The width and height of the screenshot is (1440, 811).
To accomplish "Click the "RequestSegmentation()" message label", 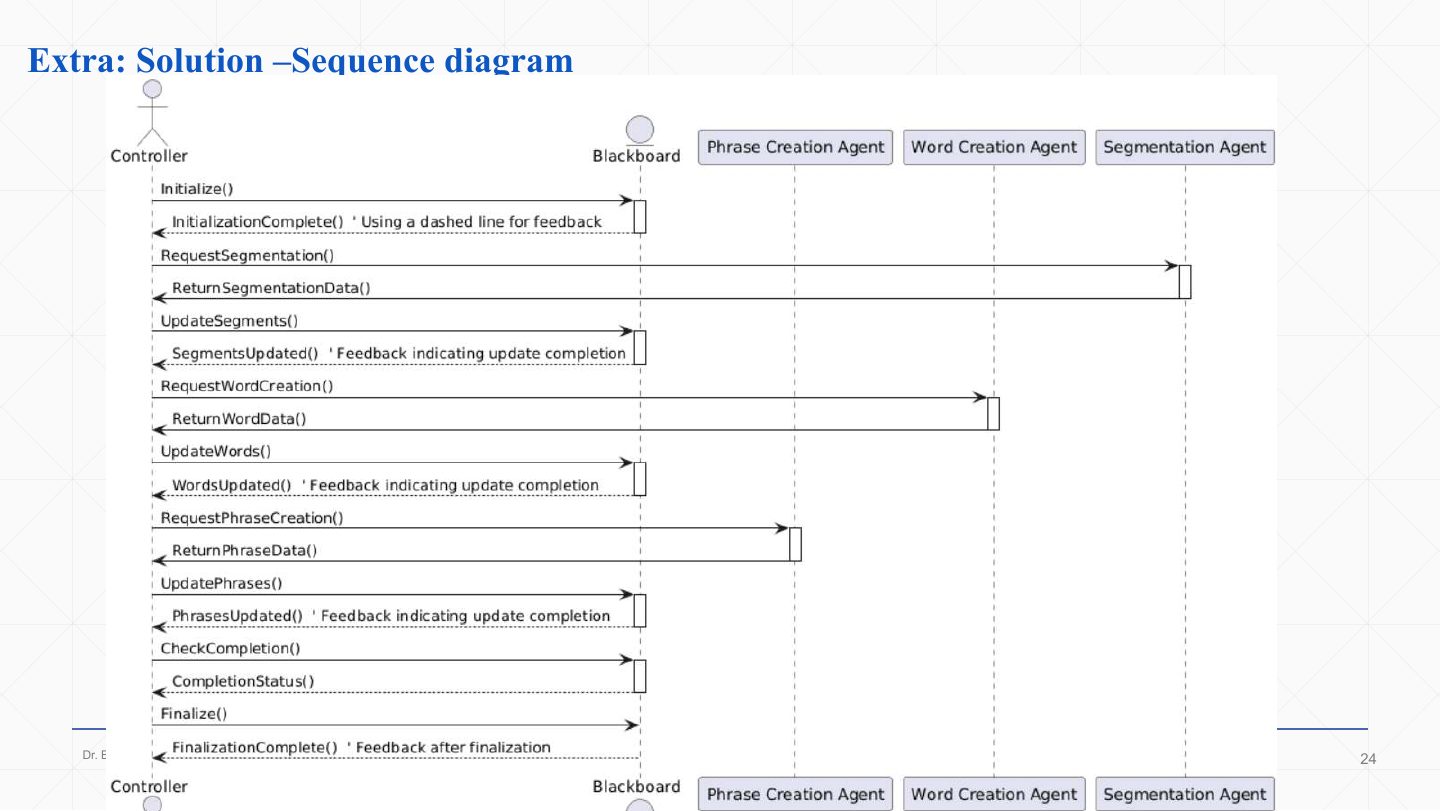I will tap(247, 255).
